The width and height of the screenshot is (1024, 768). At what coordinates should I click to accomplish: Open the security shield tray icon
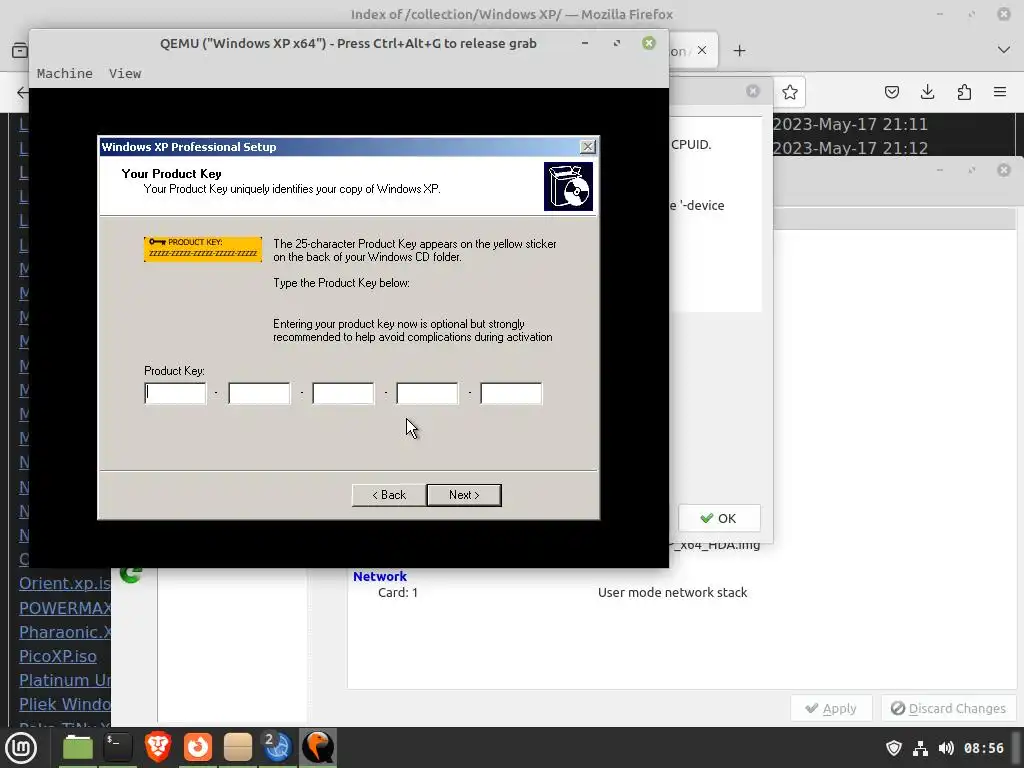[x=893, y=748]
